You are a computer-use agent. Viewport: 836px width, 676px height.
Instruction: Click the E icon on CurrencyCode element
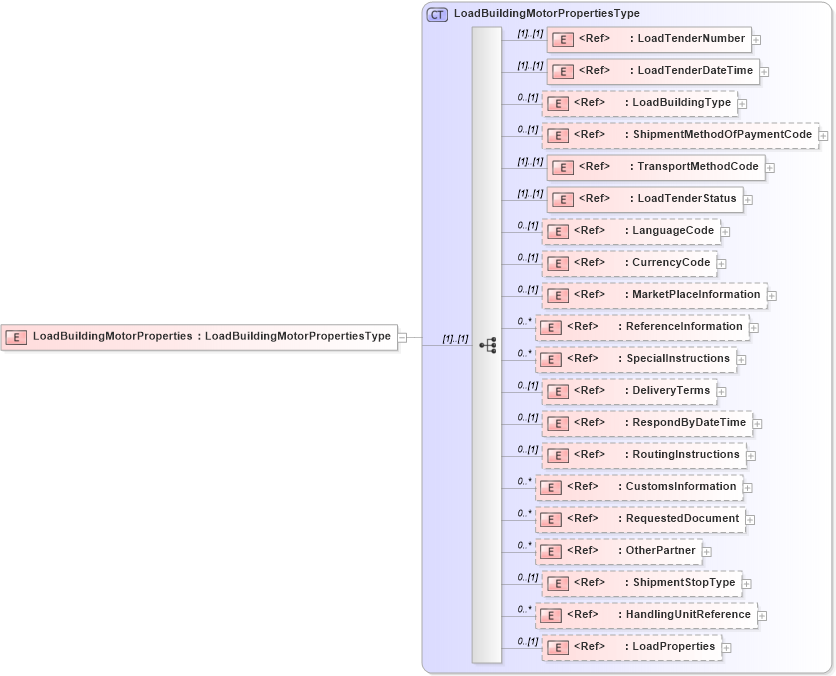556,263
